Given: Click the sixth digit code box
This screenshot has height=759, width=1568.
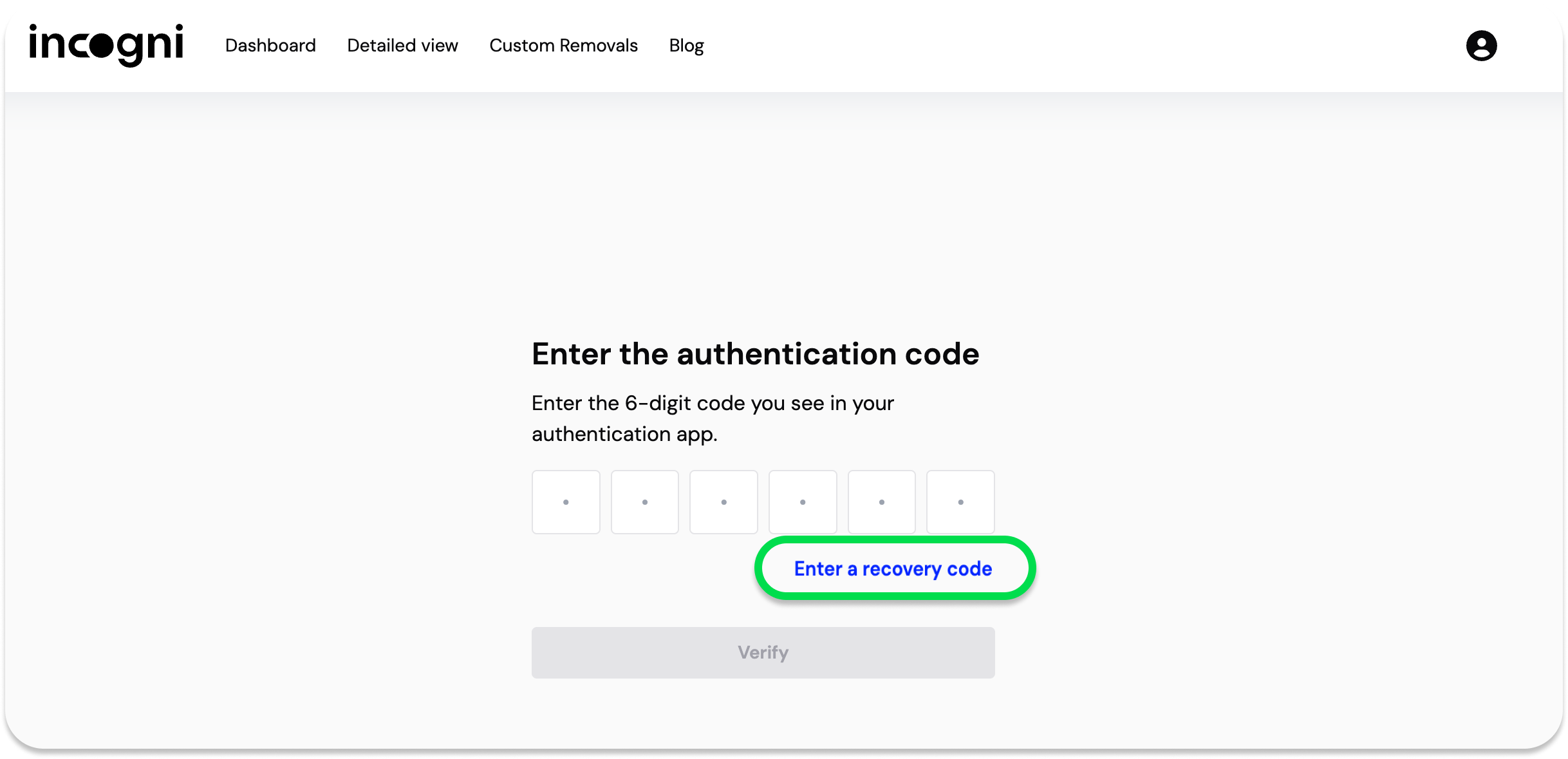Looking at the screenshot, I should click(x=960, y=502).
